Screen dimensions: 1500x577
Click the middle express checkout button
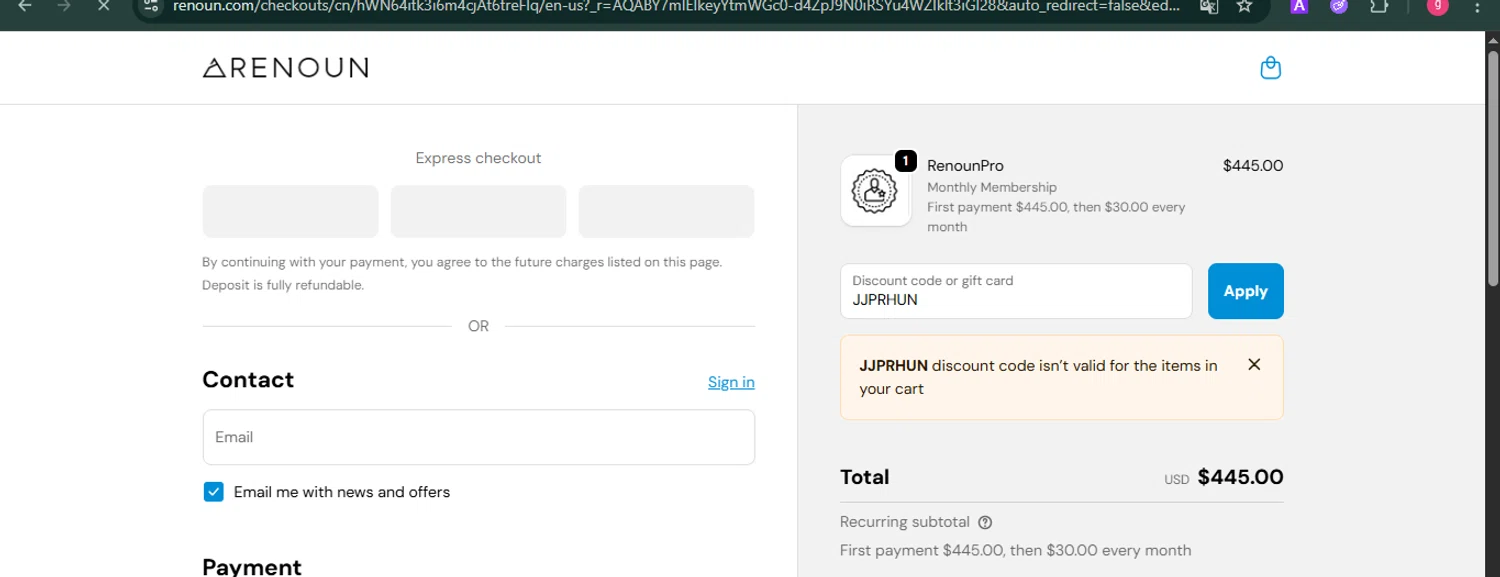478,211
